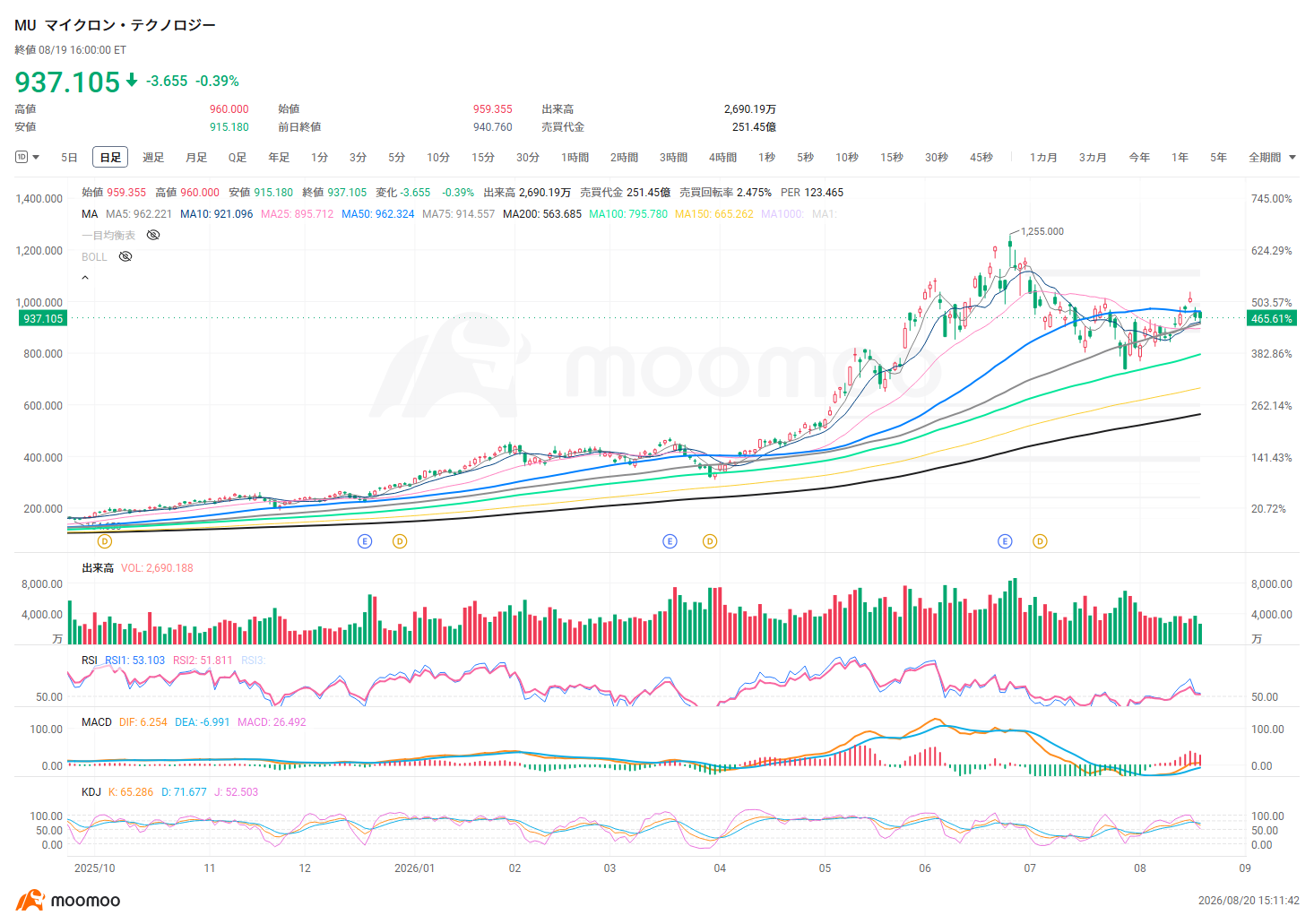Pick the 45秒 interval
The height and width of the screenshot is (924, 1314).
[981, 158]
